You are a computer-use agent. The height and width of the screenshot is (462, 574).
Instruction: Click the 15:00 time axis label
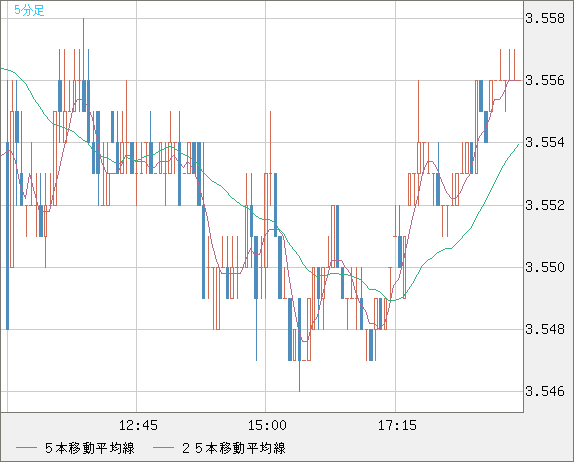[x=268, y=425]
